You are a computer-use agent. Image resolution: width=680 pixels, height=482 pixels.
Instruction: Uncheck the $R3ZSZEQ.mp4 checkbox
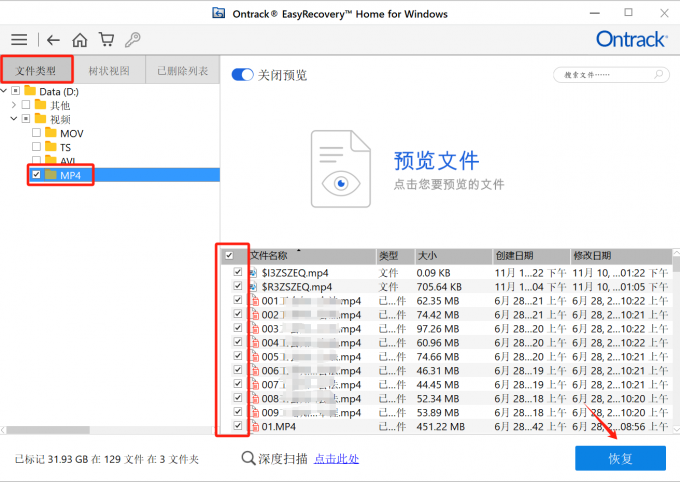click(x=238, y=286)
